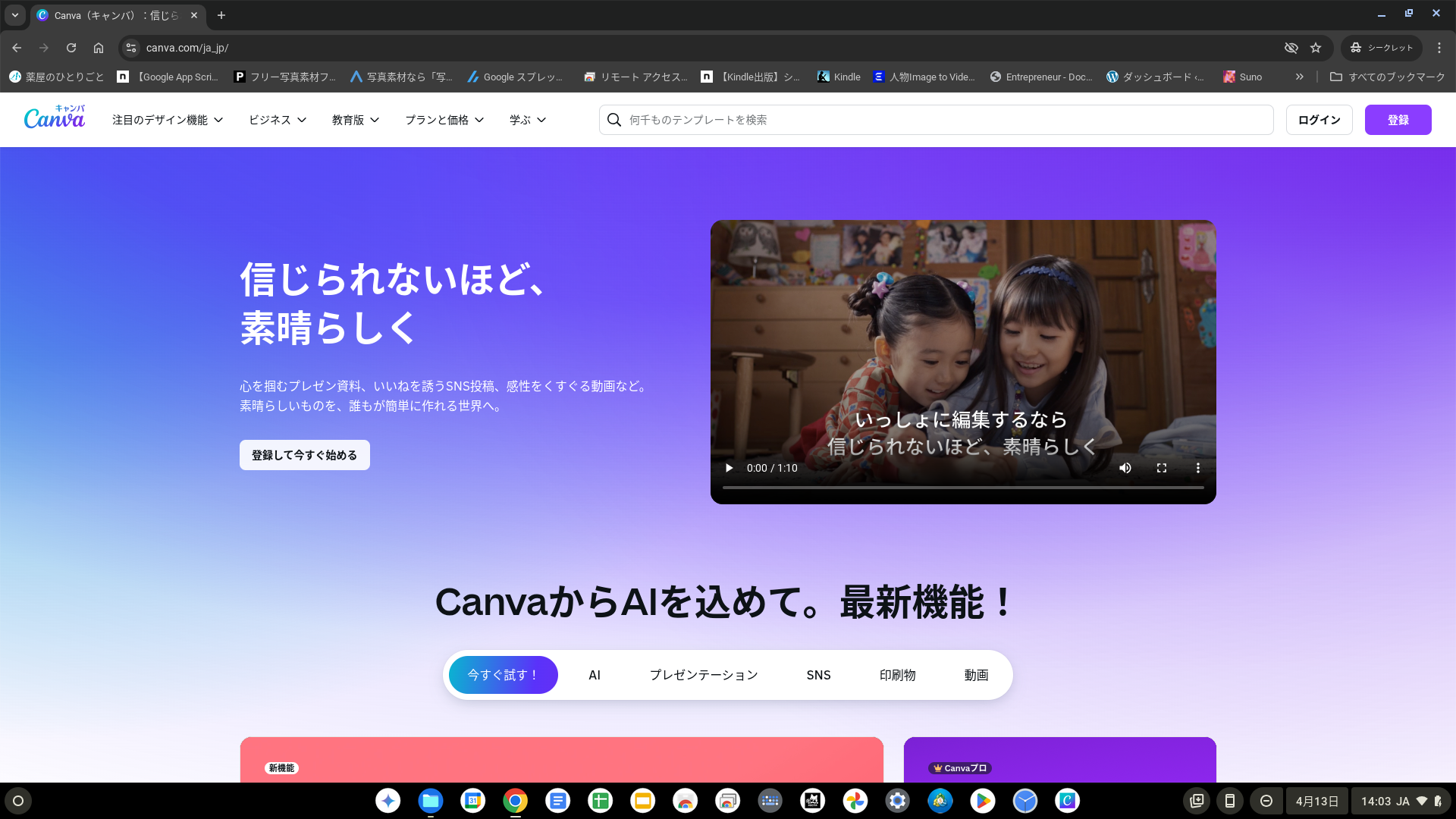1456x819 pixels.
Task: Play the hero video
Action: (x=730, y=468)
